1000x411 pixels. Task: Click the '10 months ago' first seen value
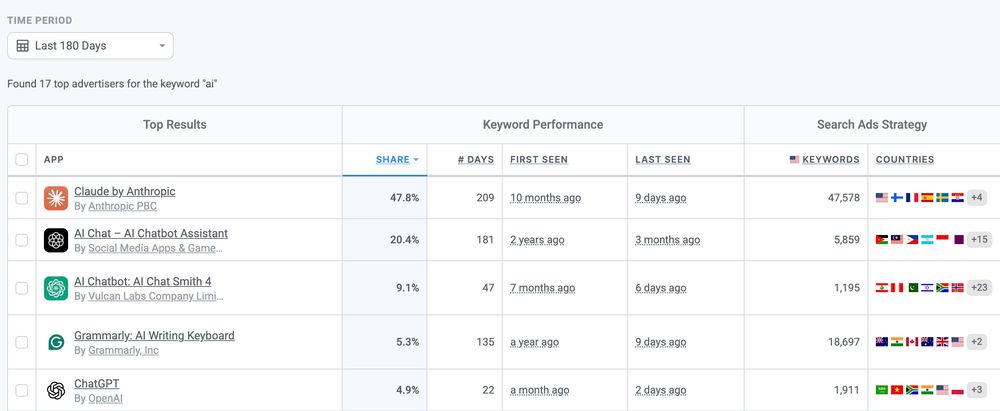[545, 198]
